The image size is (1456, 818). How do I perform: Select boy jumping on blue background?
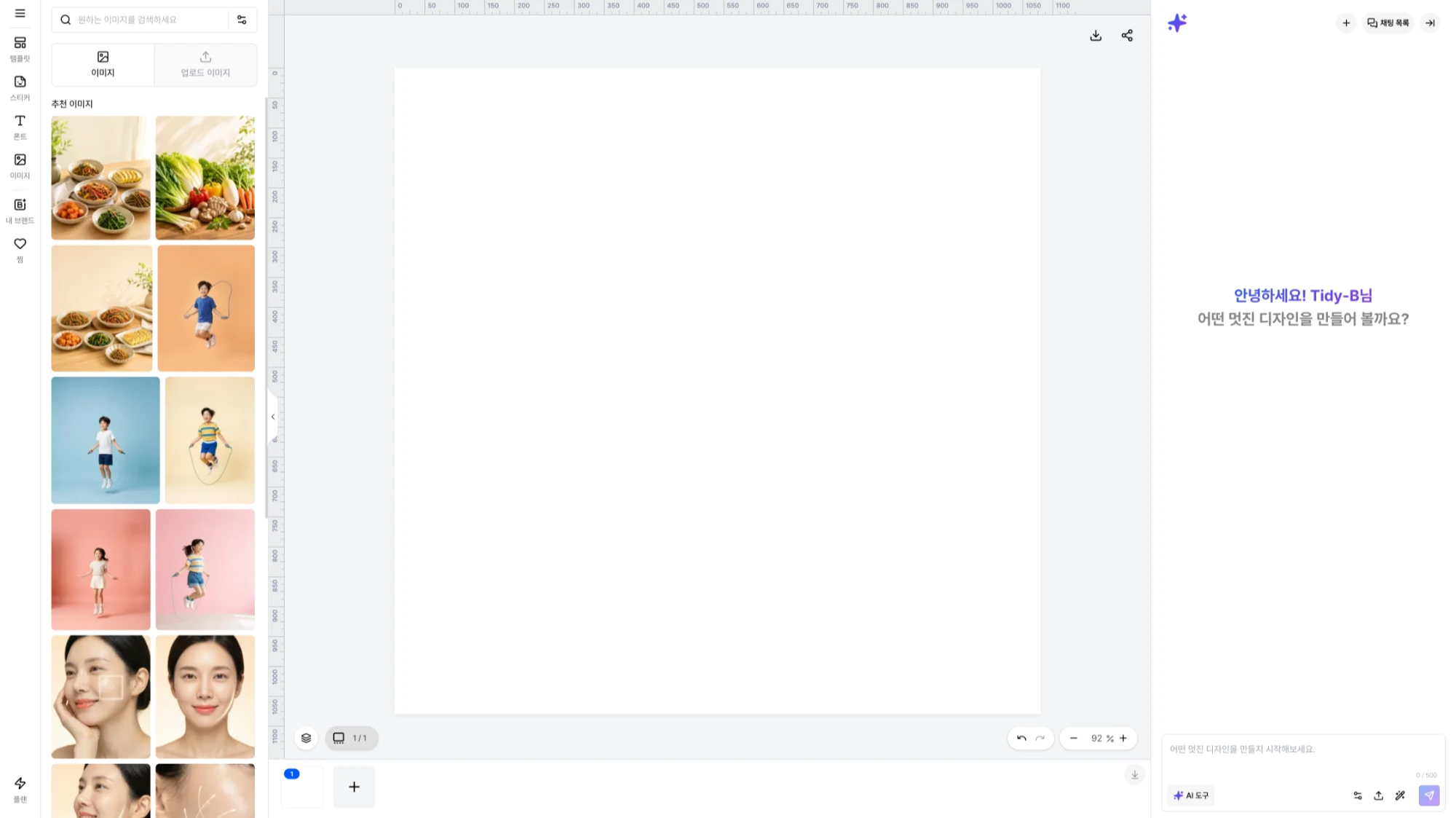[106, 440]
